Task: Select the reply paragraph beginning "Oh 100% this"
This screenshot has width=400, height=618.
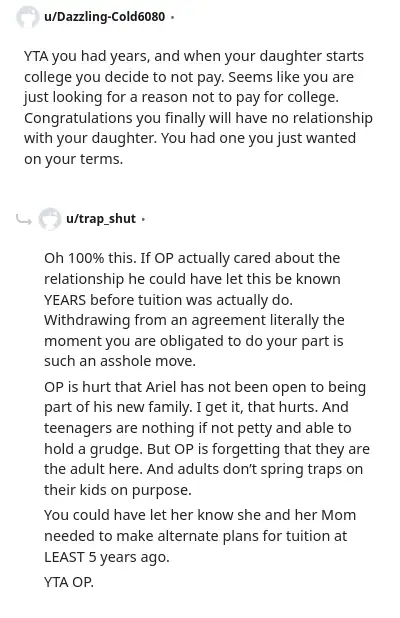Action: [194, 309]
